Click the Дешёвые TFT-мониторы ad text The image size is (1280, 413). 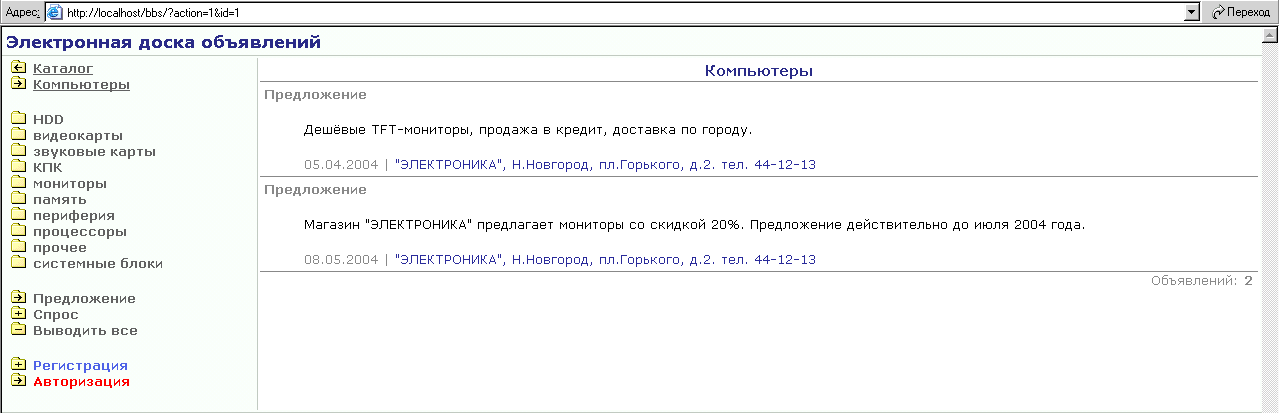point(527,130)
